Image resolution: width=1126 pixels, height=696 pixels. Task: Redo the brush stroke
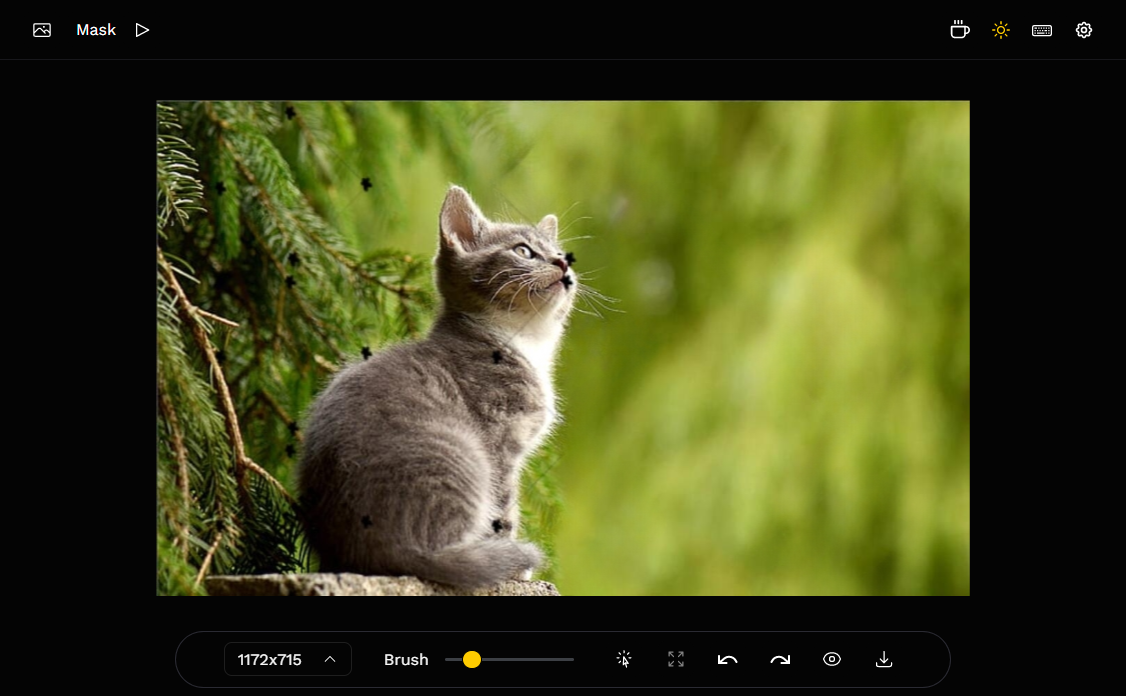point(780,659)
